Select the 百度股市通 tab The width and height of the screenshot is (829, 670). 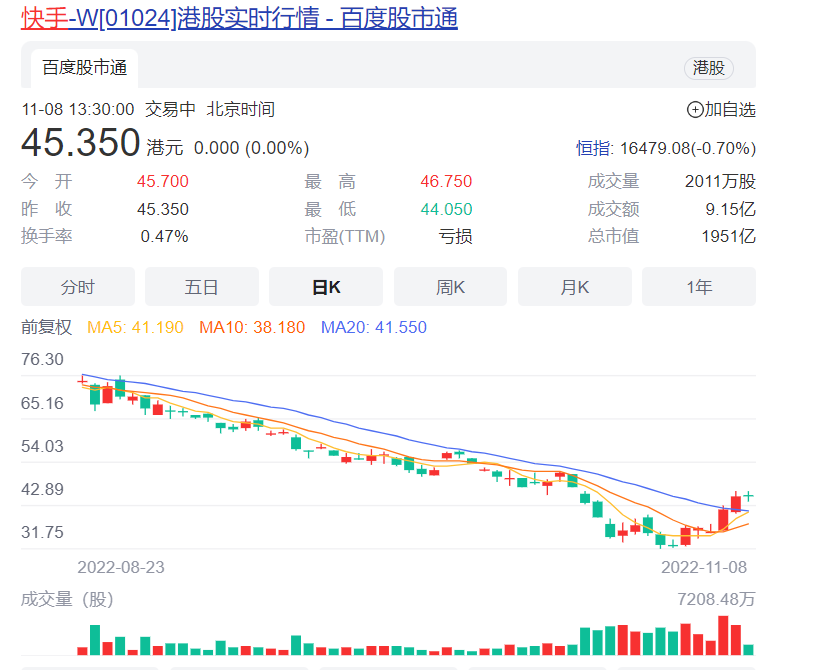pos(84,68)
